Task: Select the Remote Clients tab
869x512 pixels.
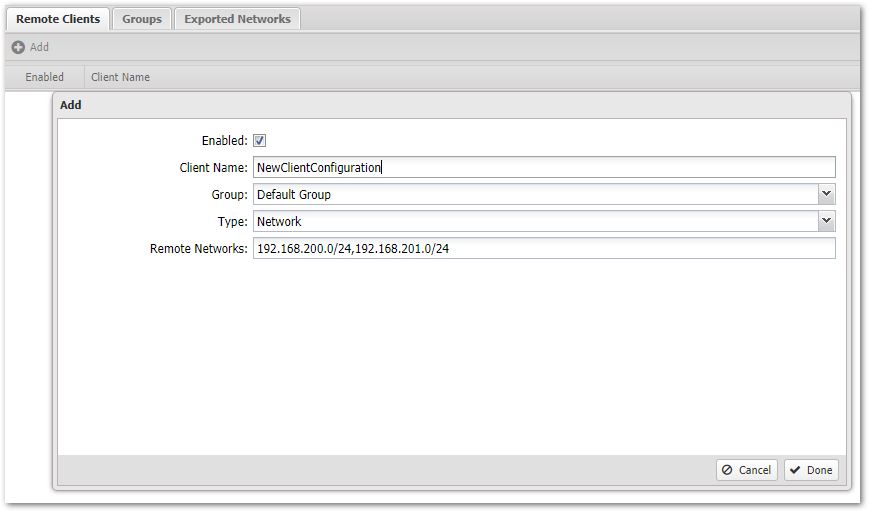Action: (x=58, y=19)
